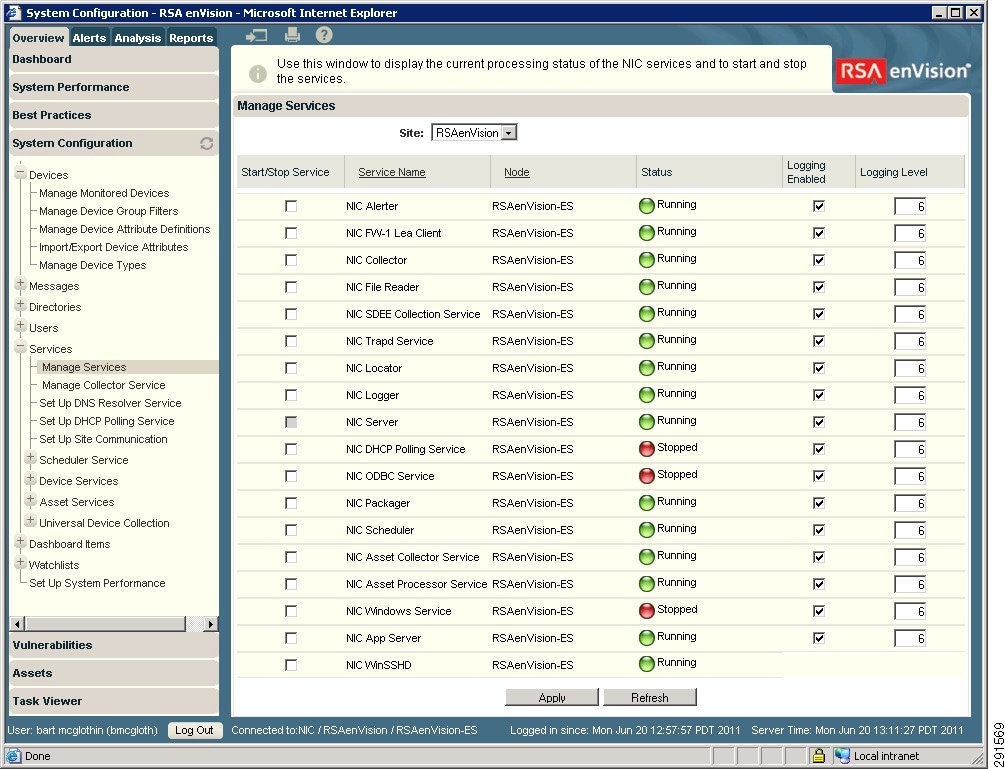
Task: Click the login/export arrow toolbar icon
Action: point(256,35)
